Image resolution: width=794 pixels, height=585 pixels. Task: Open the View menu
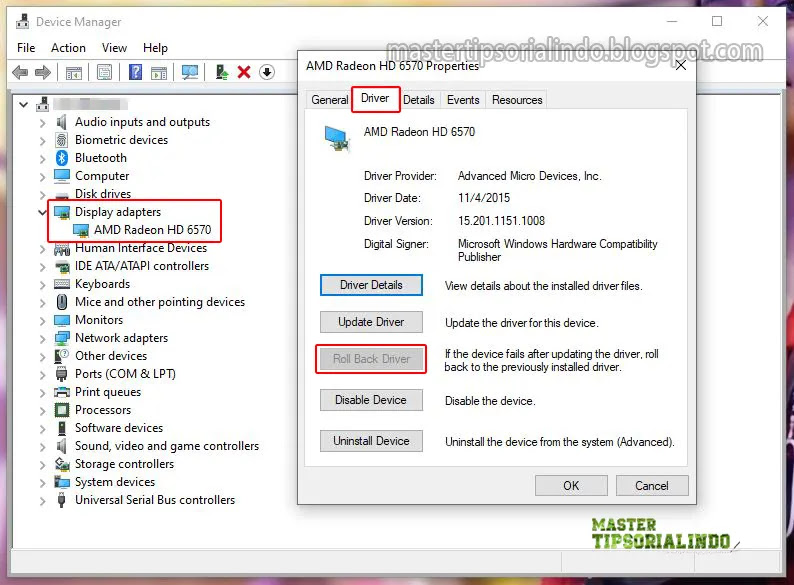114,48
